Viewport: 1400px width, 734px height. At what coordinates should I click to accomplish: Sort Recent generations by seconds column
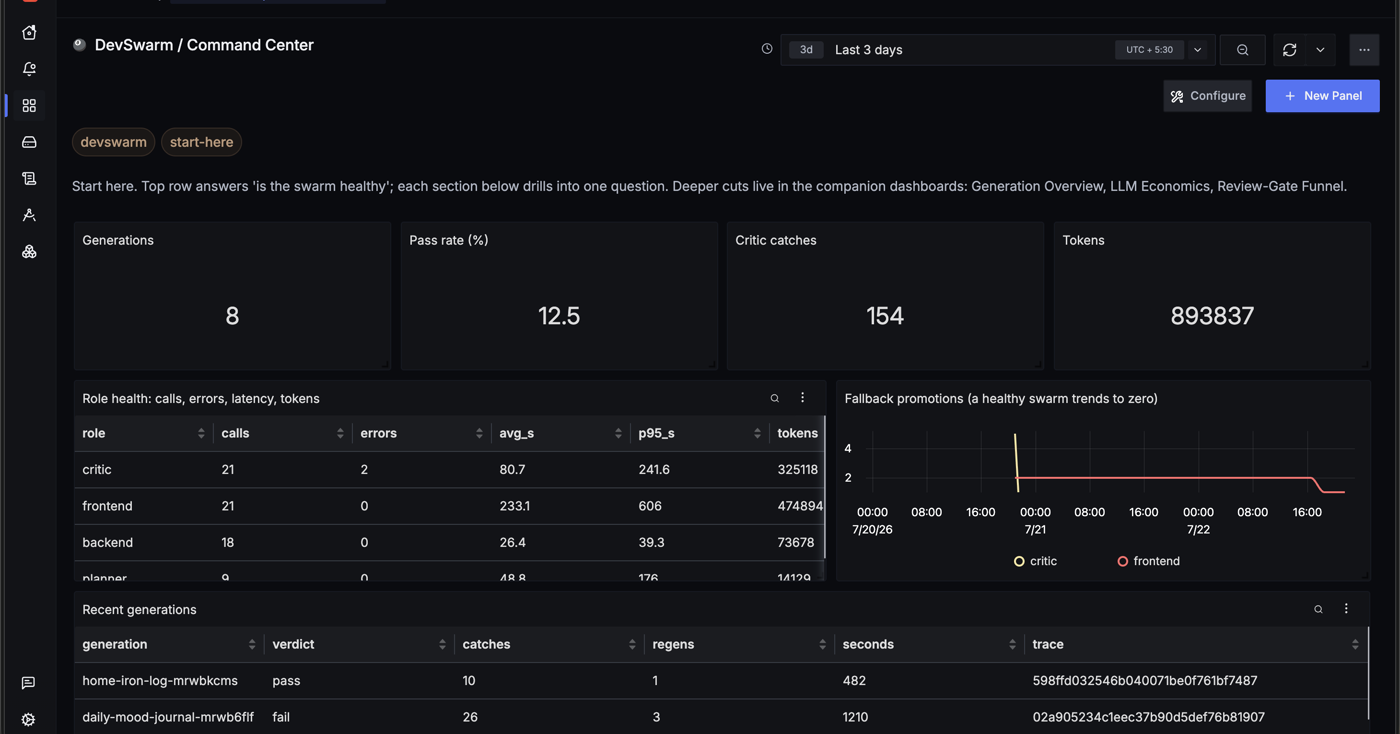[x=1012, y=645]
